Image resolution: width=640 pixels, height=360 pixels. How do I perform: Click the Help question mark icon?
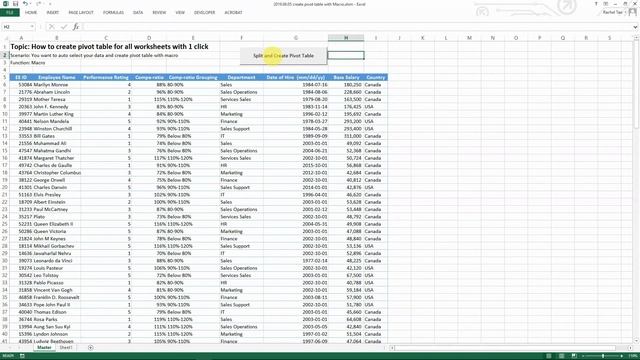(x=596, y=4)
